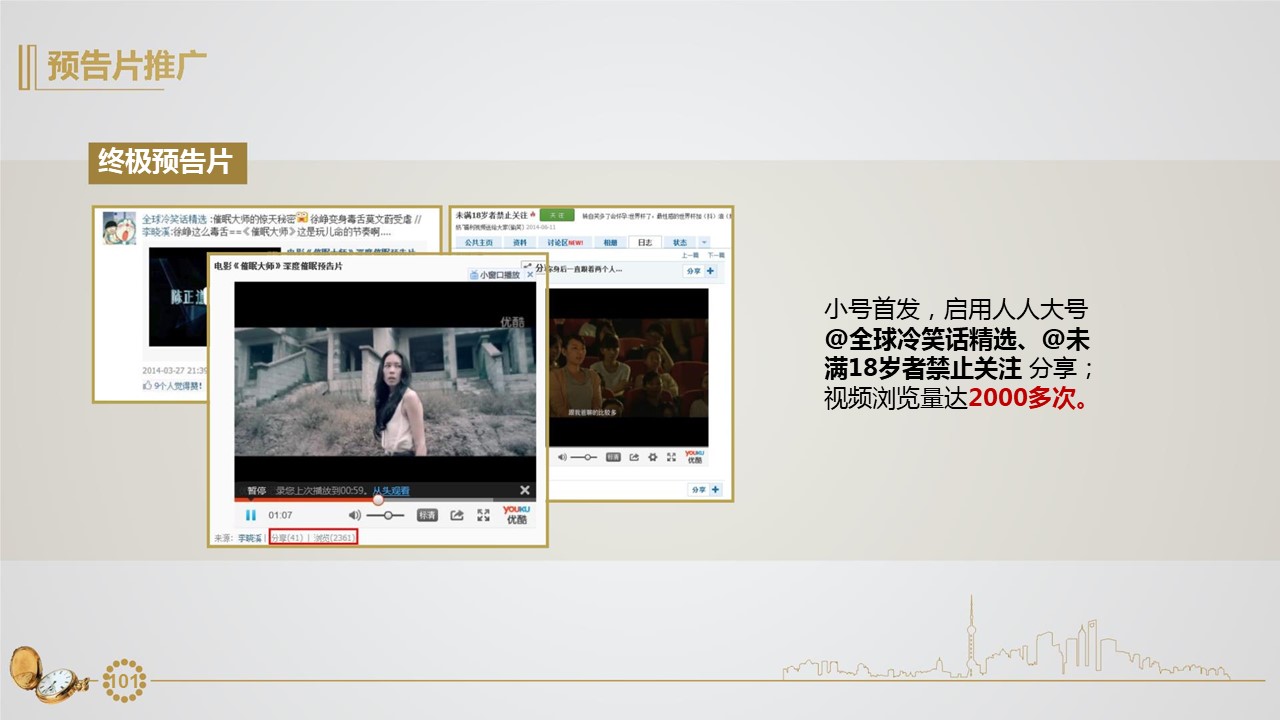Click 浏览(2361) view count

[x=334, y=538]
